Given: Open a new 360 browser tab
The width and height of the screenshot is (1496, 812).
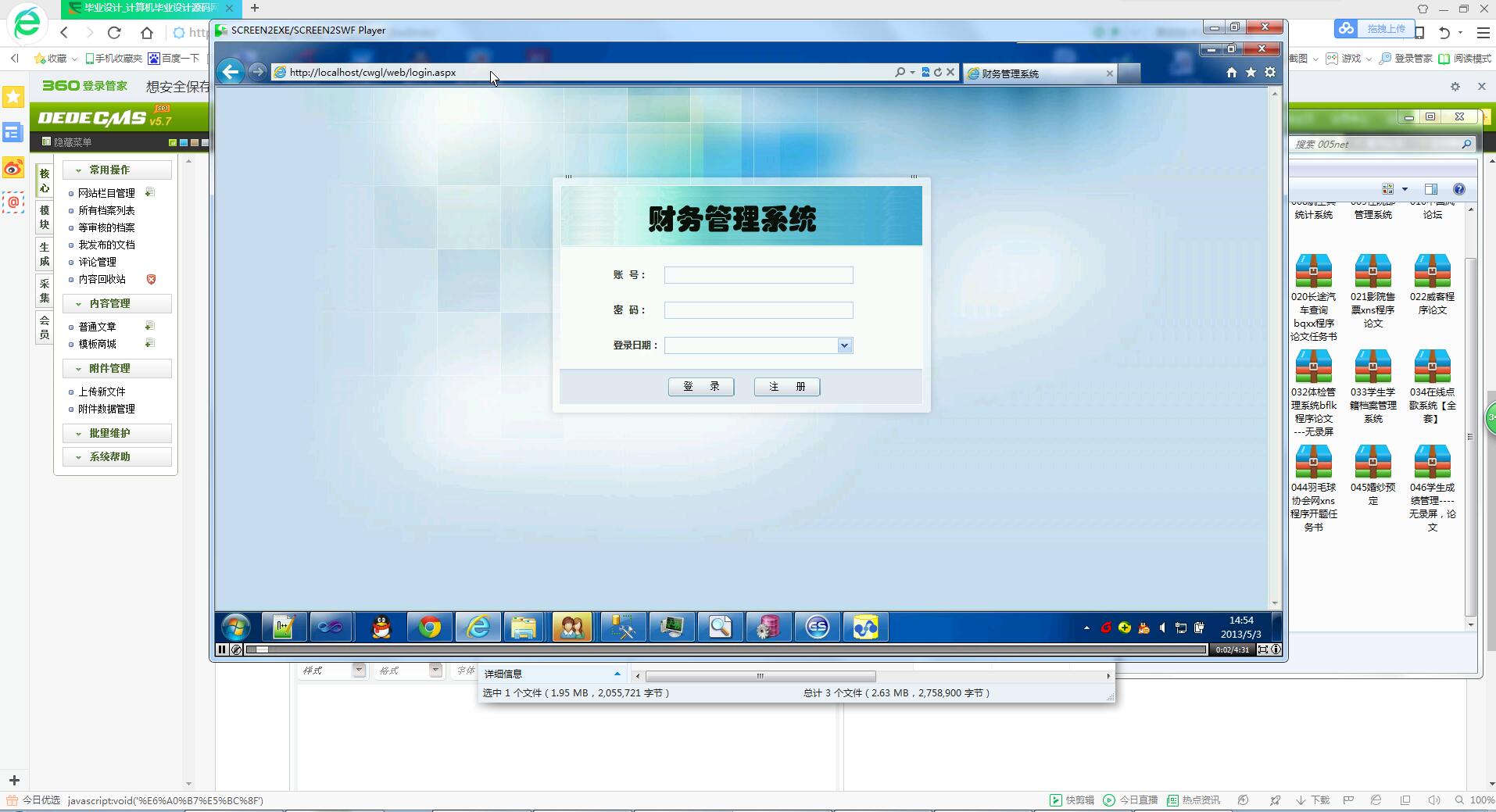Looking at the screenshot, I should coord(255,8).
